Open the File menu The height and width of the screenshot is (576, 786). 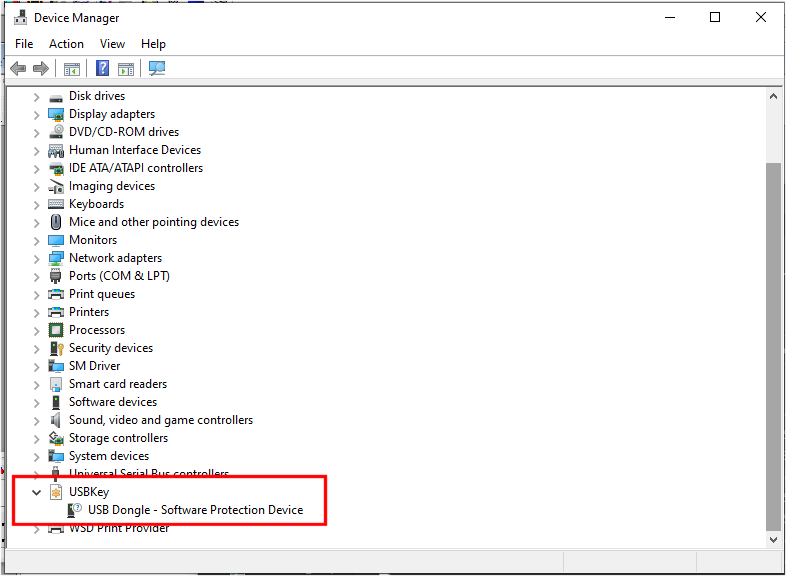pos(24,44)
